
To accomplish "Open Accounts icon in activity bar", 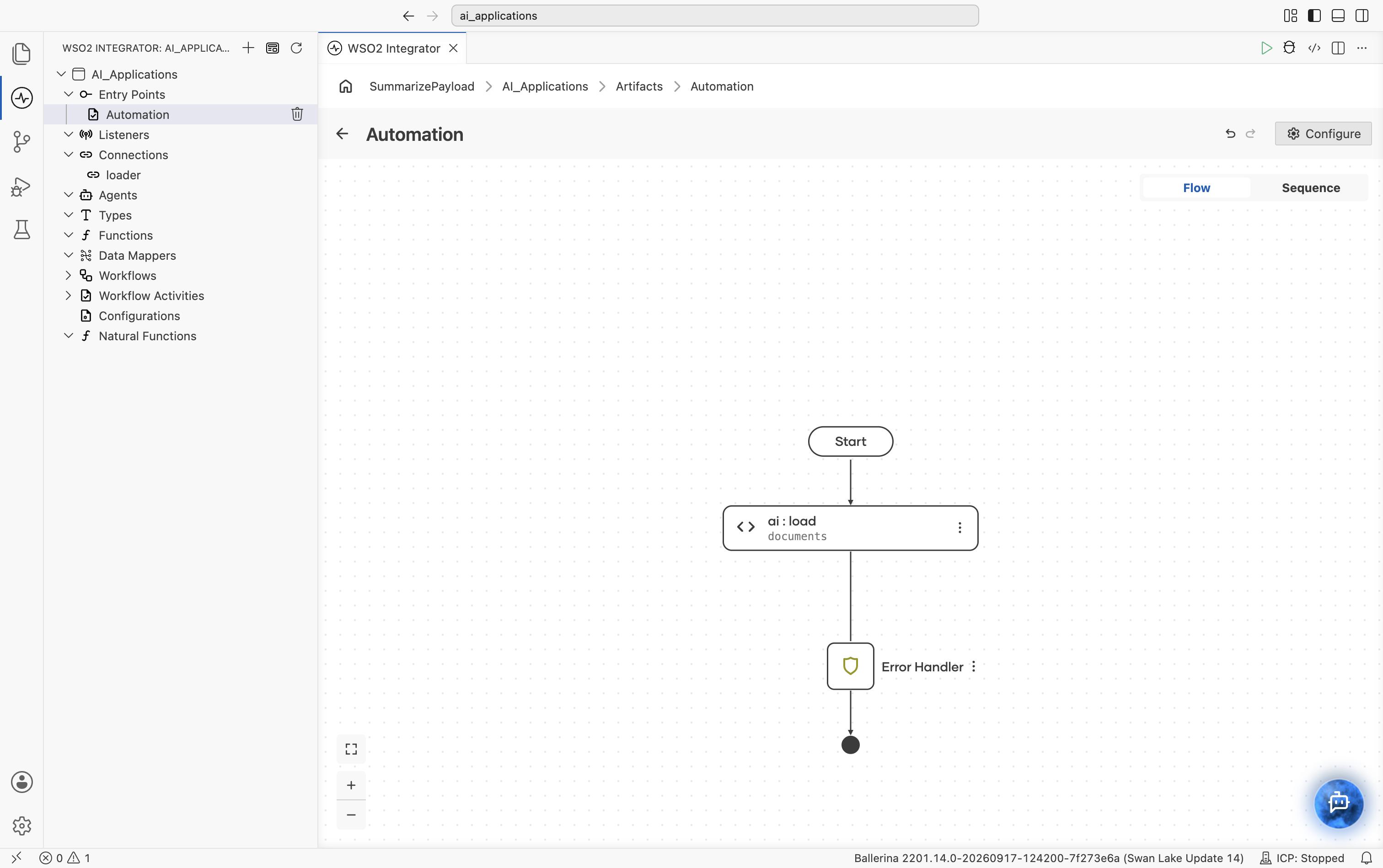I will coord(22,782).
